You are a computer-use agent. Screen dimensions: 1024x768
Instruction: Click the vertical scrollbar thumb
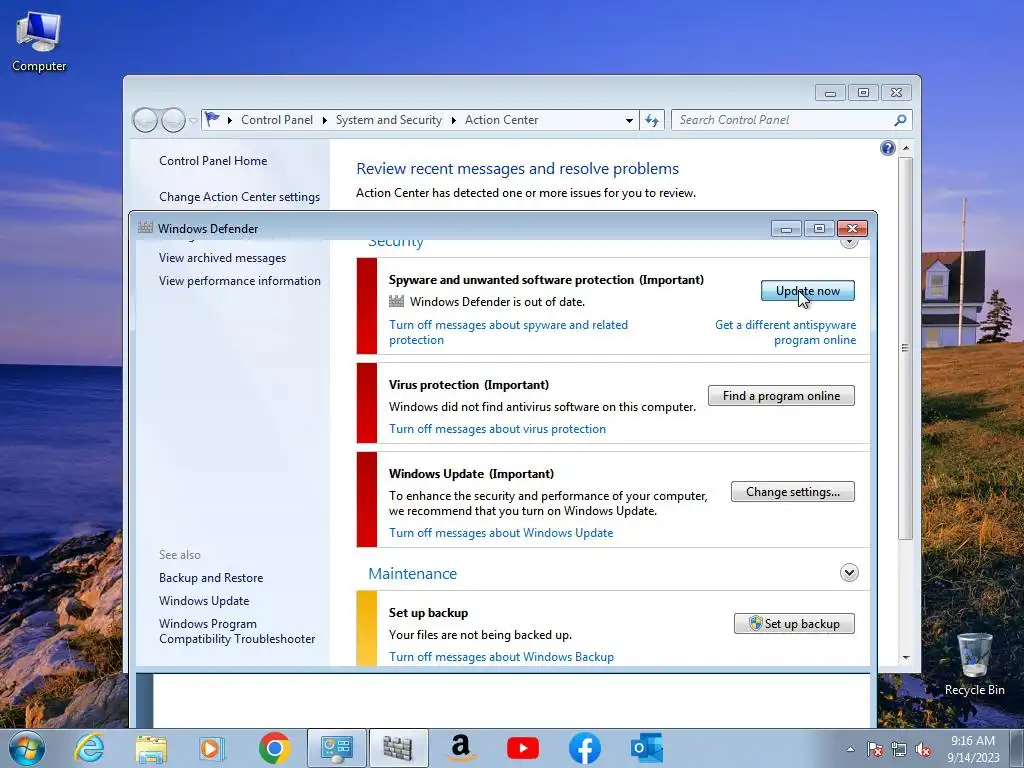[905, 347]
